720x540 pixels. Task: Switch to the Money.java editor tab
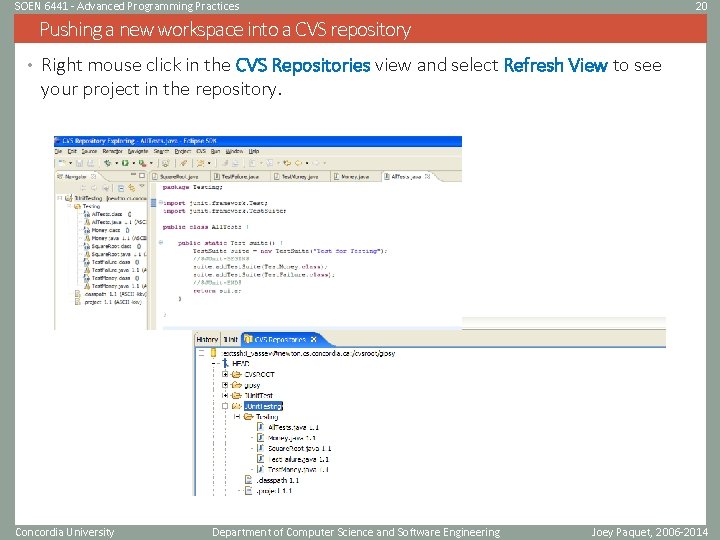coord(356,176)
